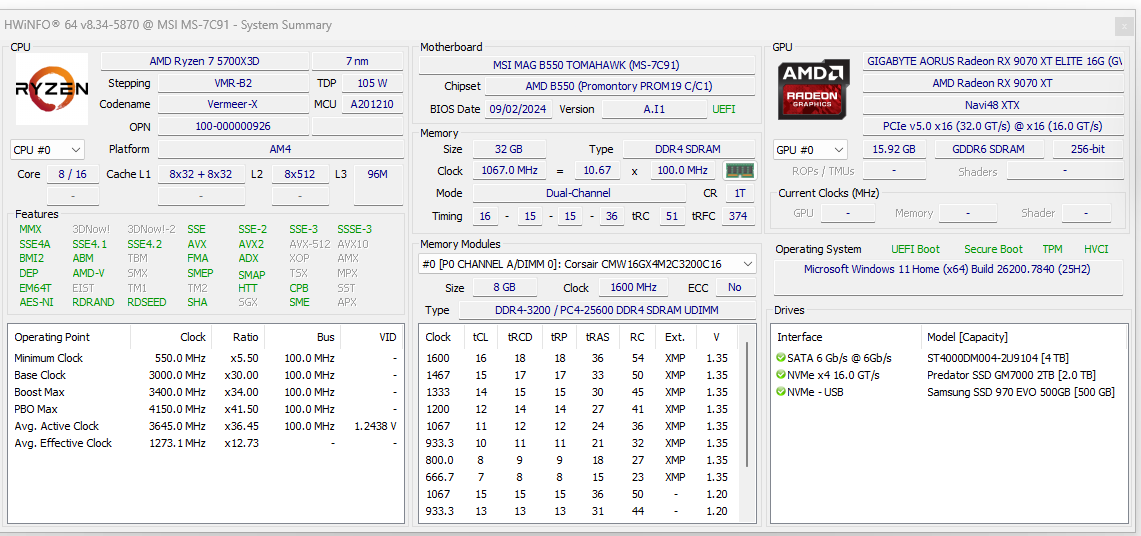This screenshot has width=1141, height=536.
Task: Click the A201210 MCU field
Action: tap(372, 105)
